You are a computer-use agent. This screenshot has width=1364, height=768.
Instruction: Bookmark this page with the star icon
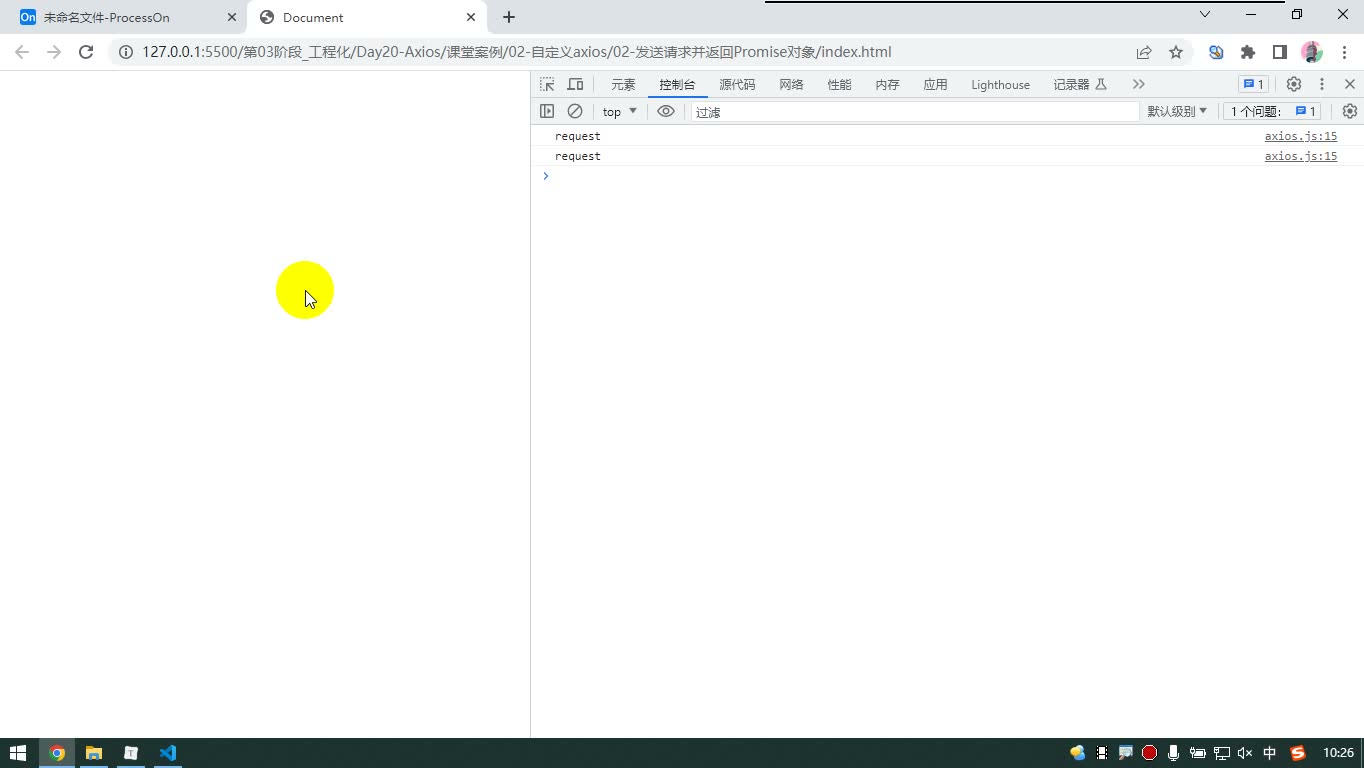pyautogui.click(x=1176, y=52)
